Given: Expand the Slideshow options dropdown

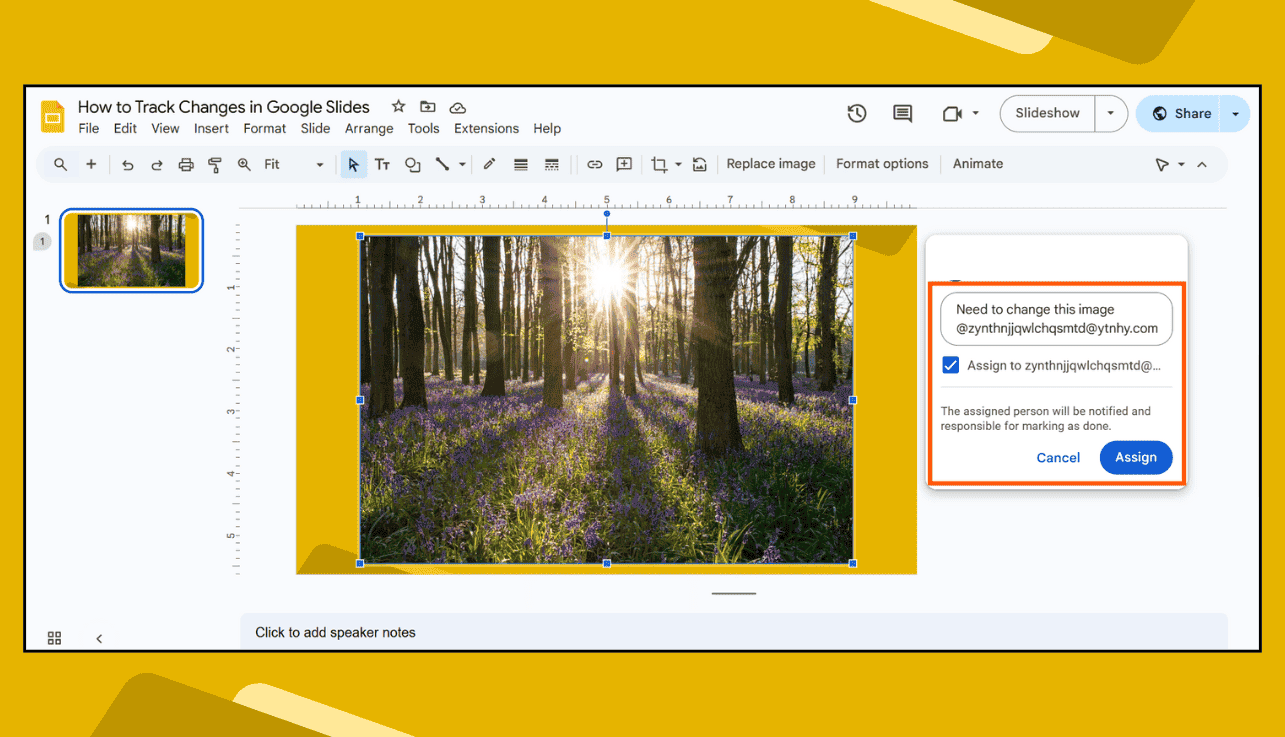Looking at the screenshot, I should click(x=1110, y=113).
